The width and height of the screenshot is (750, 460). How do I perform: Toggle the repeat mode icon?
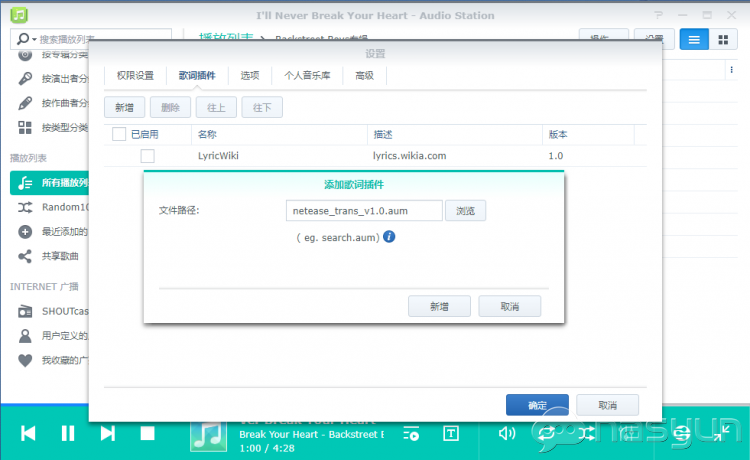(x=547, y=434)
